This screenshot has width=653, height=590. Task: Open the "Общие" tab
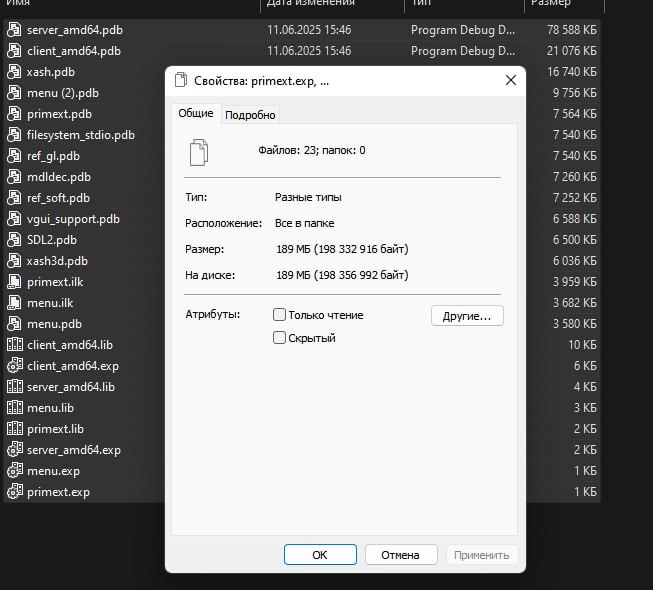196,114
